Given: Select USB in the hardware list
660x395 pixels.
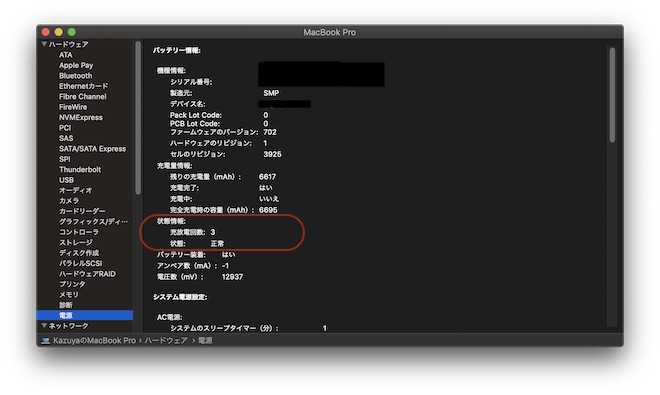Looking at the screenshot, I should point(67,180).
